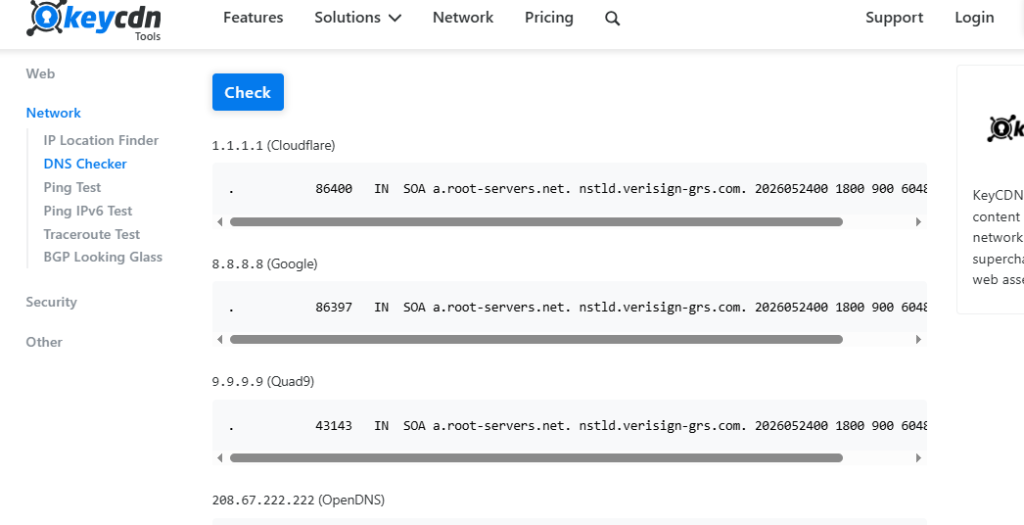Viewport: 1024px width, 525px height.
Task: Select the Network sidebar section
Action: pyautogui.click(x=54, y=113)
